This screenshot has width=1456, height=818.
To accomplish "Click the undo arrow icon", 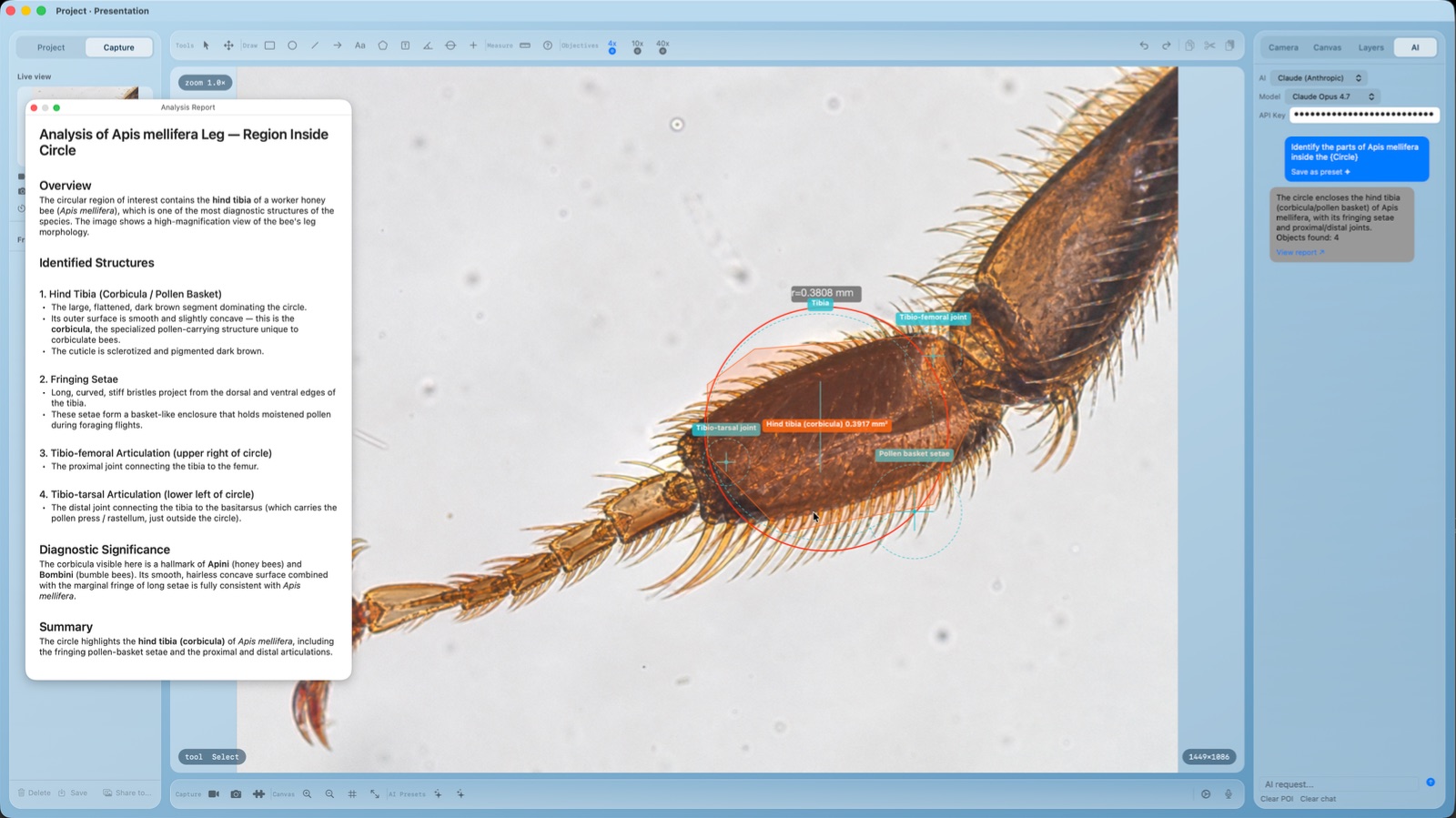I will click(x=1144, y=45).
